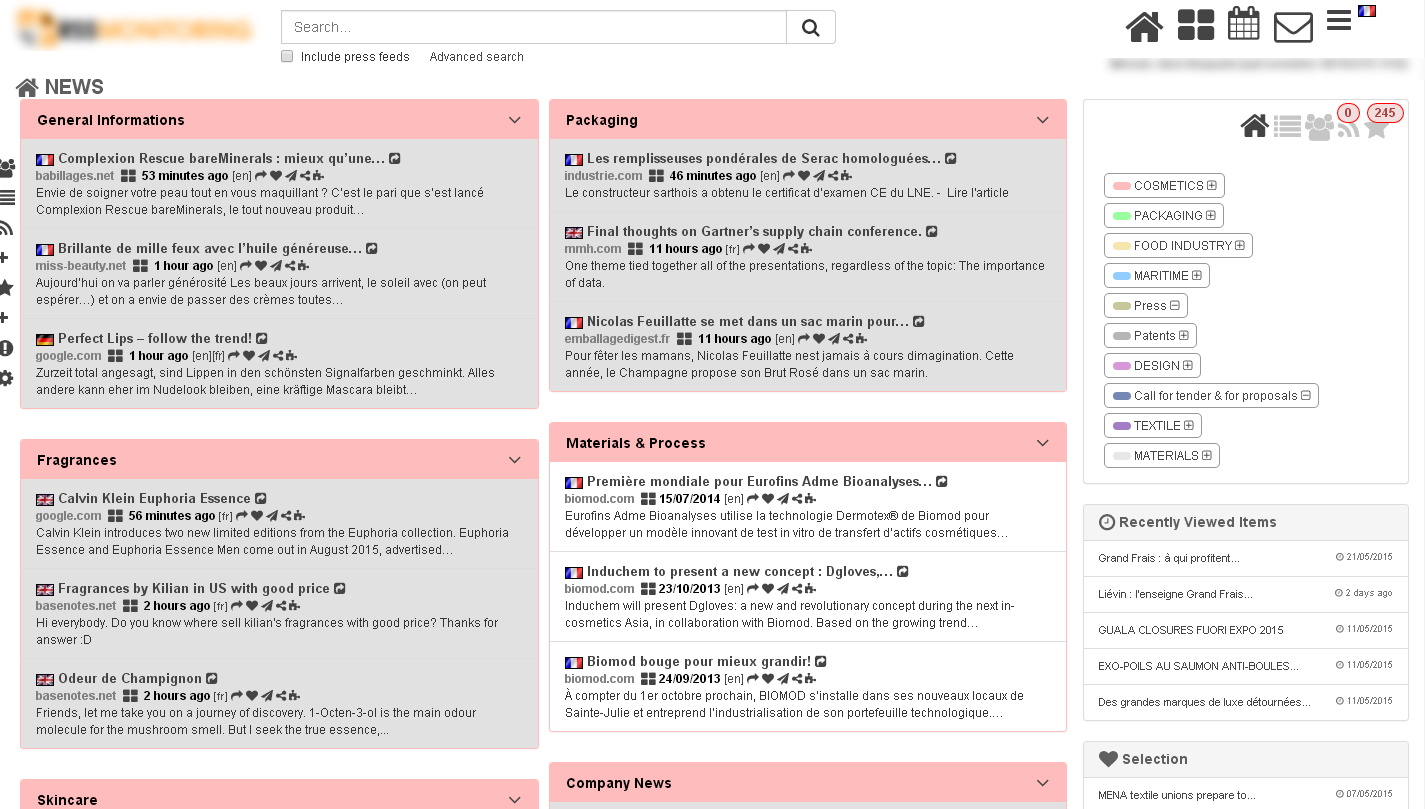Open recently viewed Lièvin : l'enseigne Grand Frais

1175,594
